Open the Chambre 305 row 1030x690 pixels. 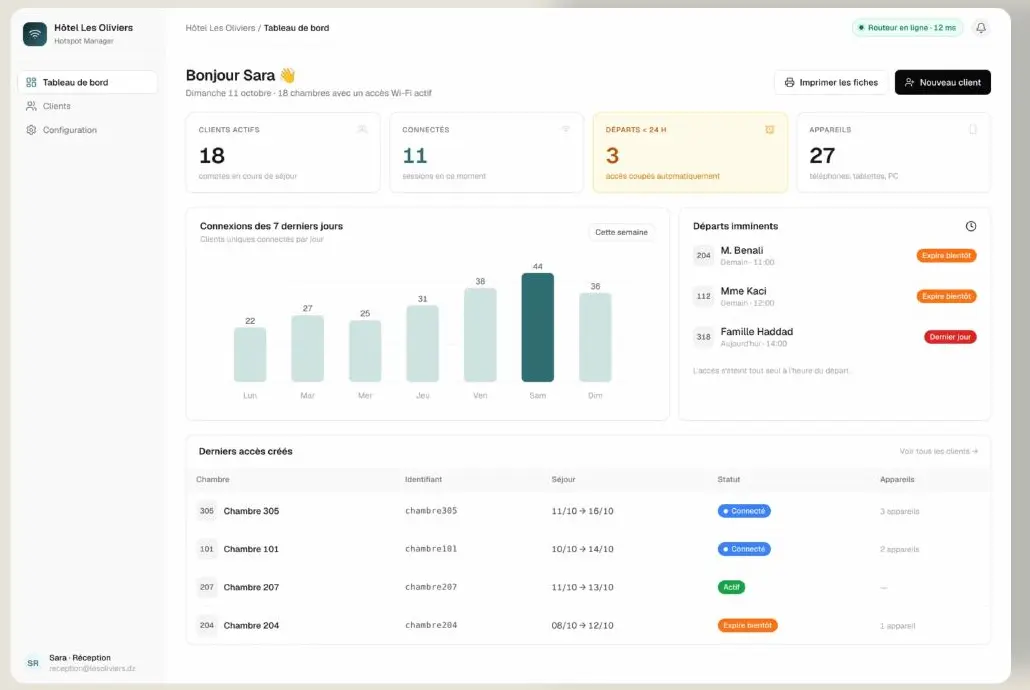tap(588, 511)
